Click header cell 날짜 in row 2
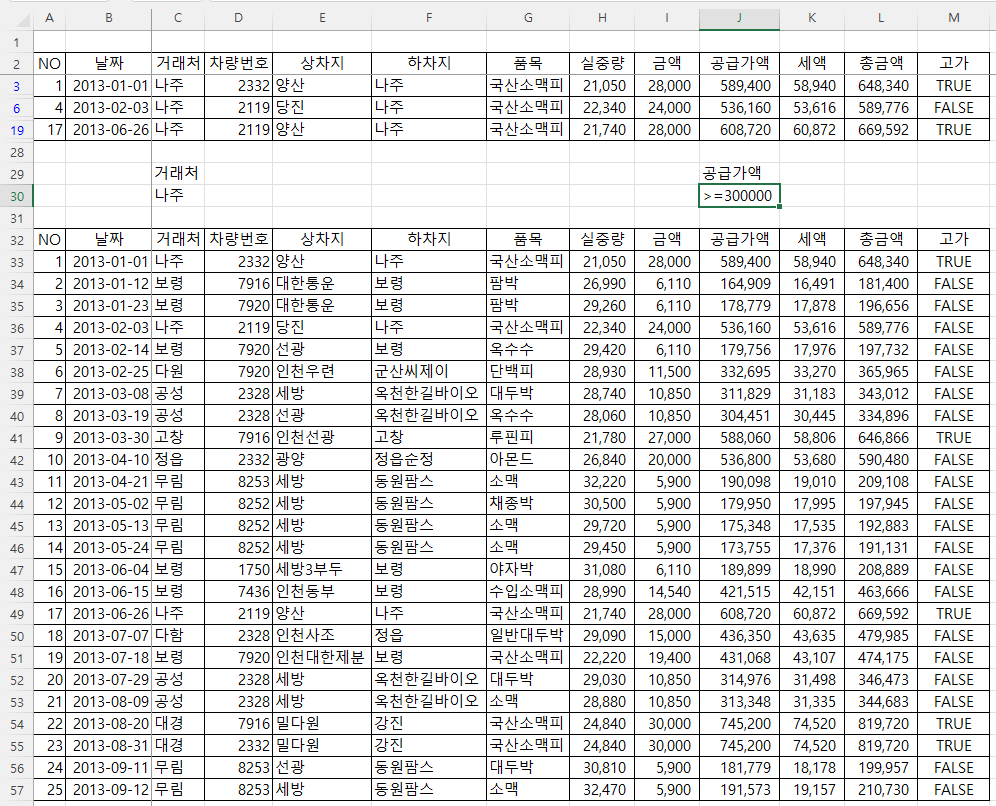996x806 pixels. coord(109,64)
